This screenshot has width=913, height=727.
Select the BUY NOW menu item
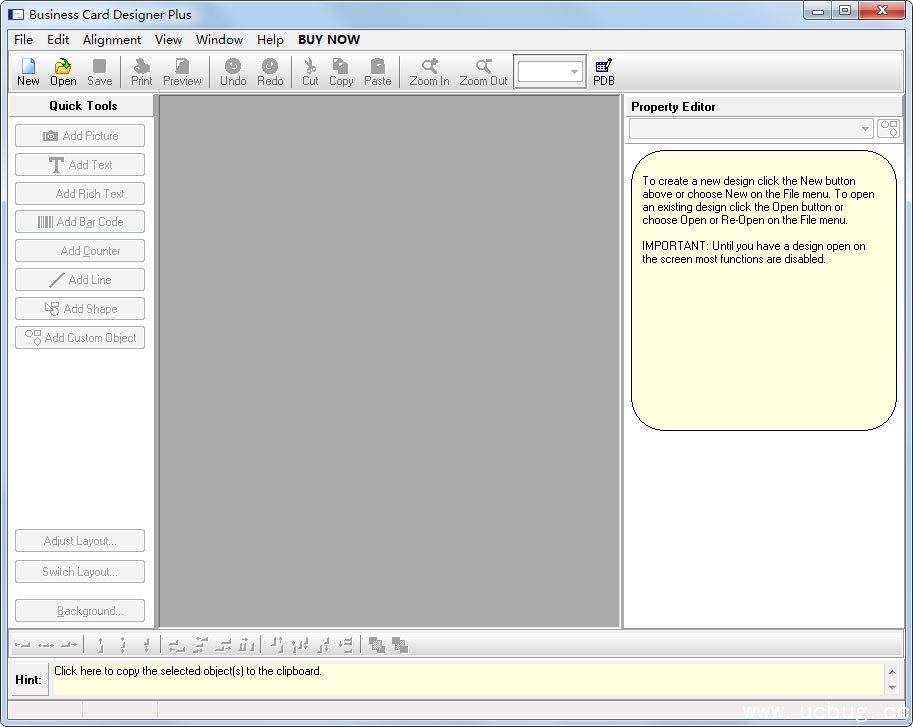329,40
